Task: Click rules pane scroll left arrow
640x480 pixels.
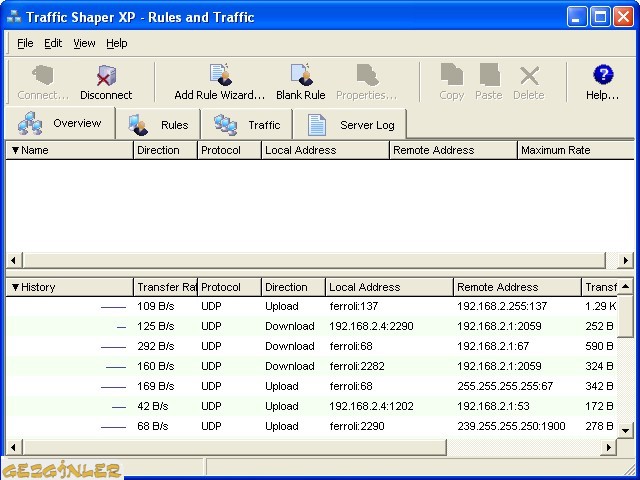Action: 13,260
